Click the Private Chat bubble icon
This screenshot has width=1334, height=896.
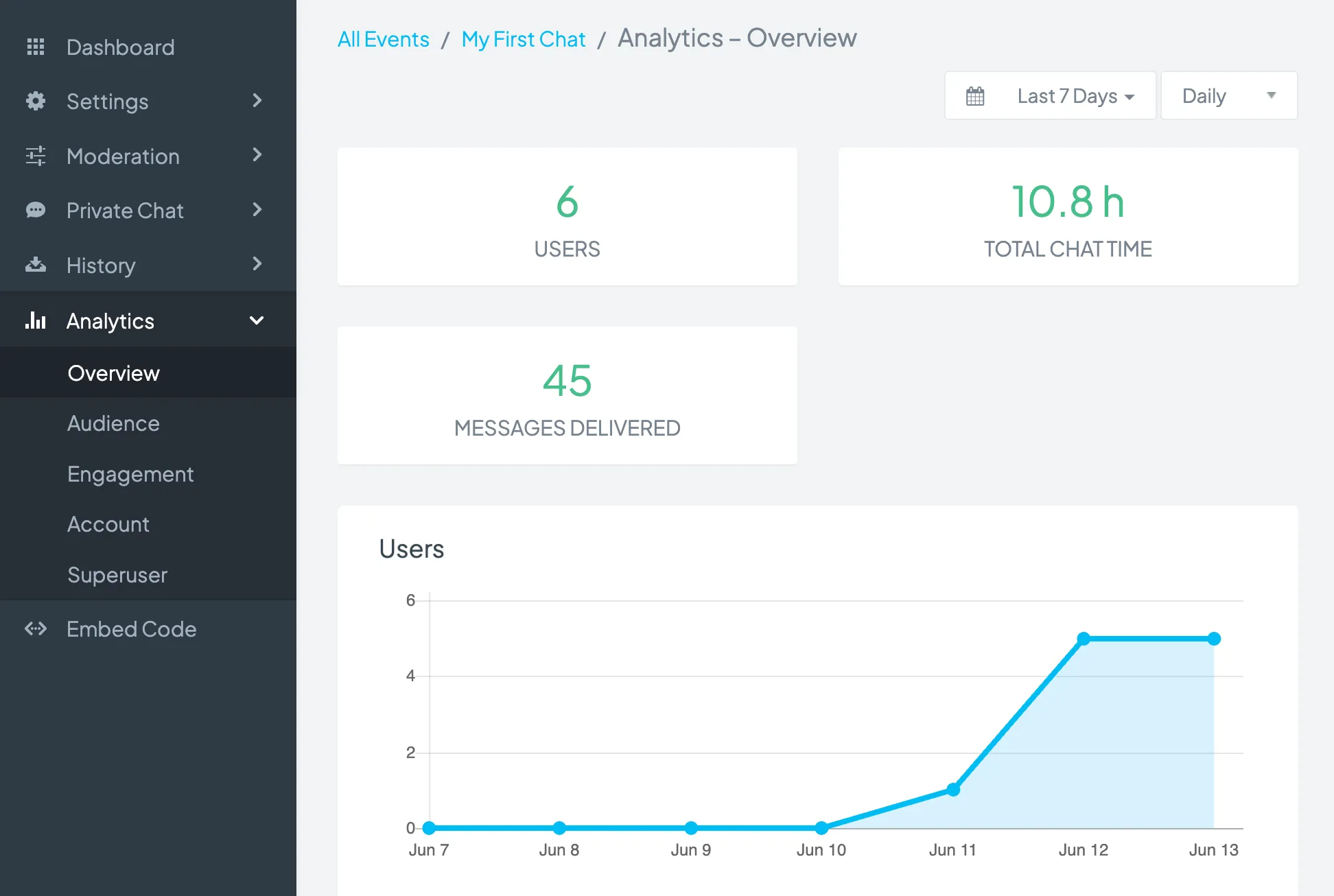(x=36, y=210)
